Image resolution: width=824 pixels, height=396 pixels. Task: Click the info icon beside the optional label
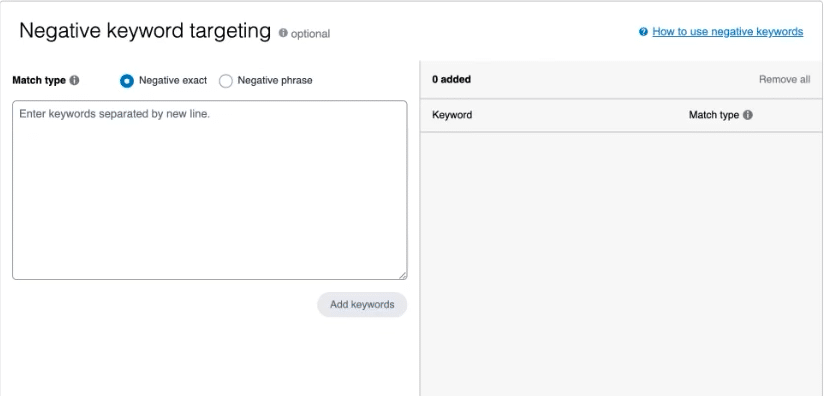[283, 33]
